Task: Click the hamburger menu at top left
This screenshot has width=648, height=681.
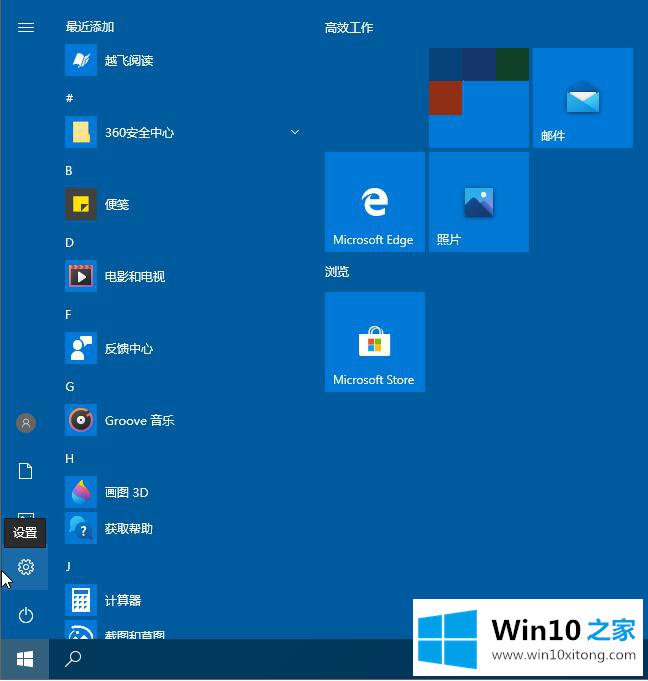Action: (x=26, y=27)
